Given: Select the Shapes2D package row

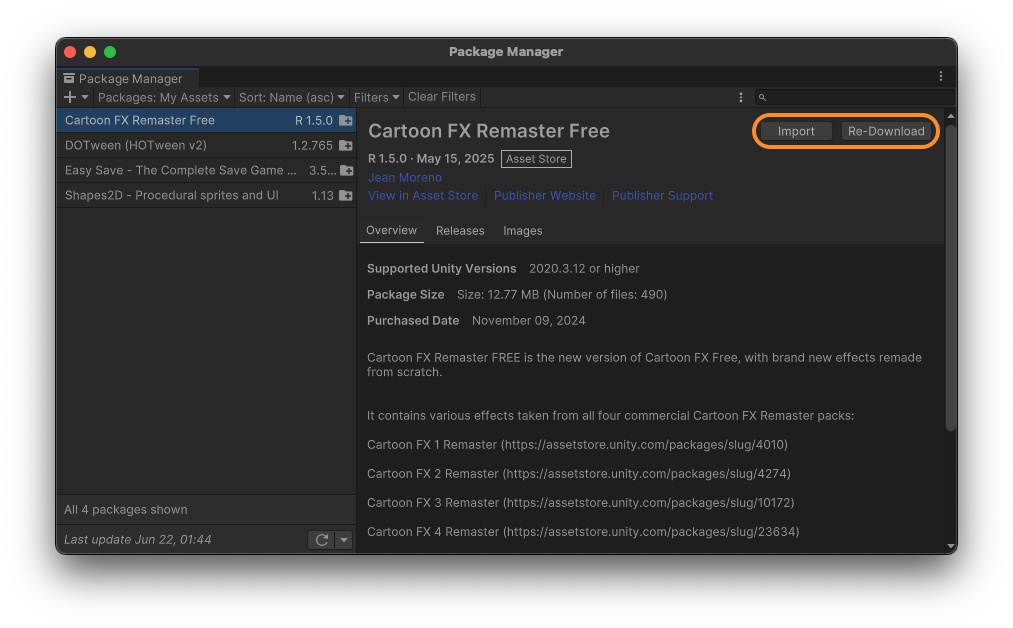Looking at the screenshot, I should [x=206, y=195].
